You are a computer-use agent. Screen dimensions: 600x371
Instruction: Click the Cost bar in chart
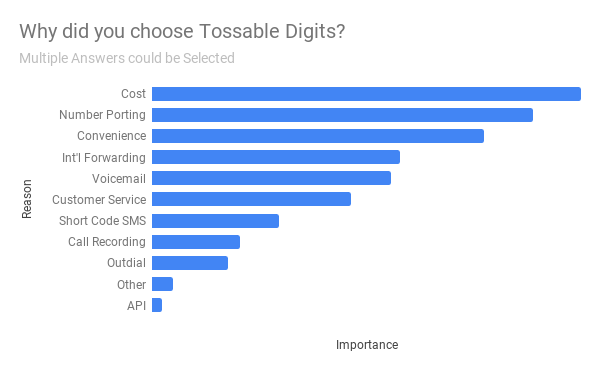click(x=366, y=94)
